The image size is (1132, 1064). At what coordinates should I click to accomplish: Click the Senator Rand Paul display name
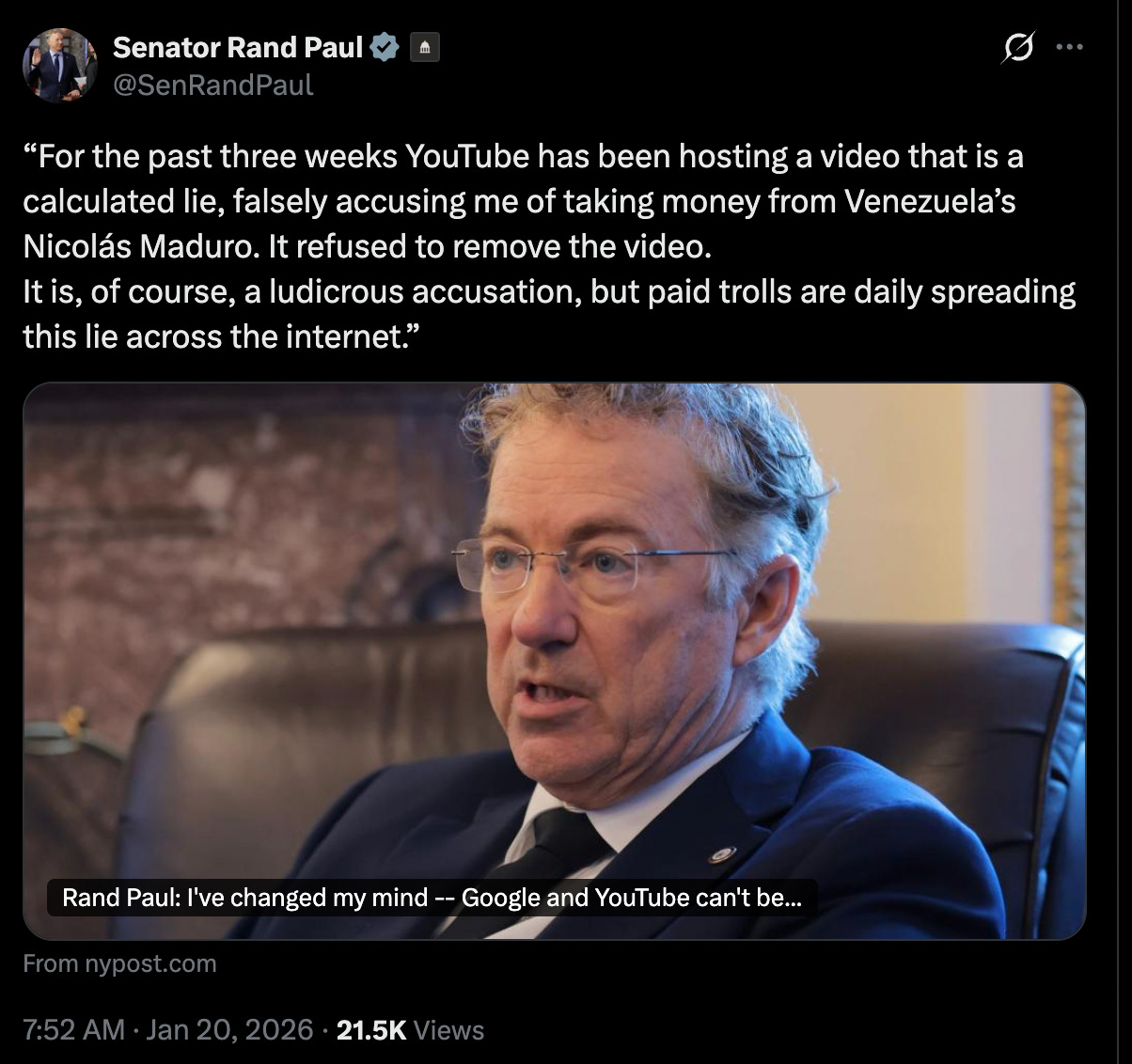tap(238, 47)
